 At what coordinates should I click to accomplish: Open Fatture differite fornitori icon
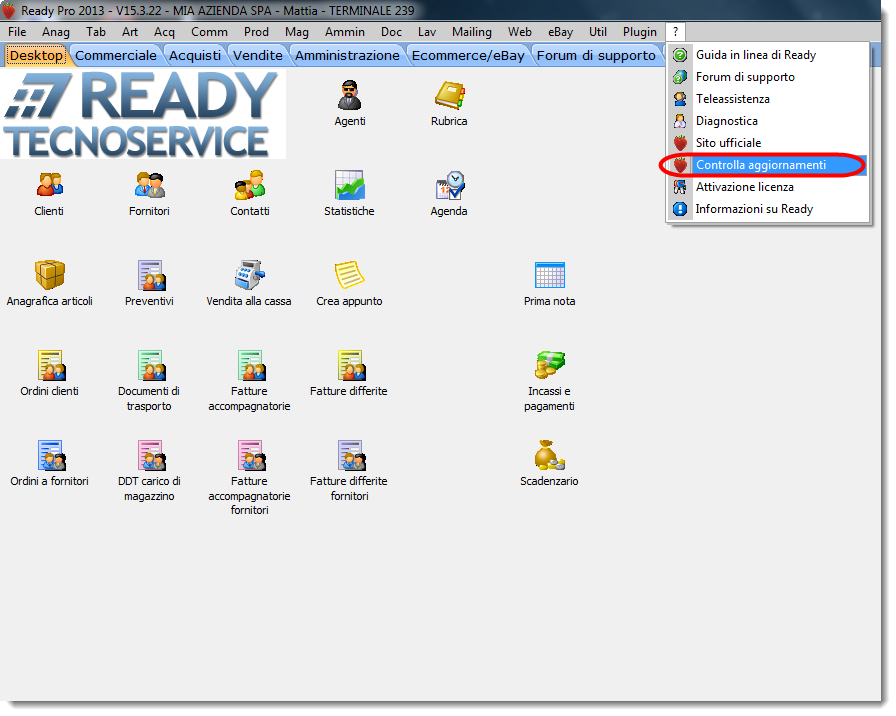(x=349, y=455)
